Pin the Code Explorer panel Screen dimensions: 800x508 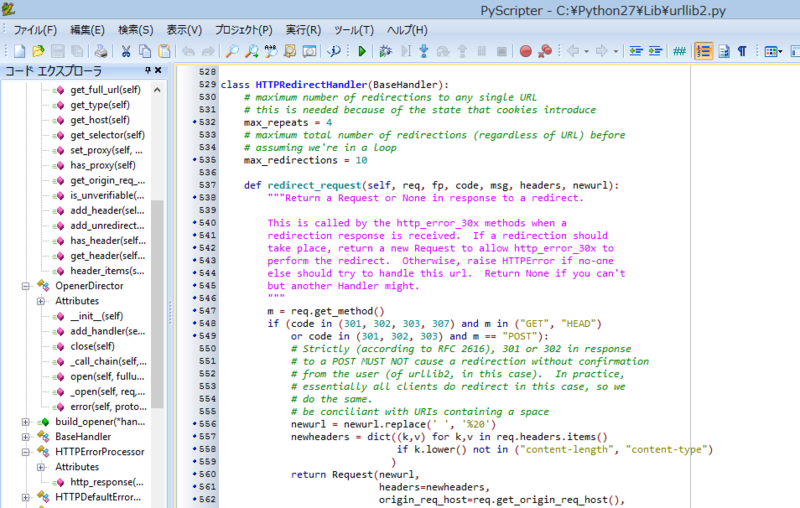148,70
